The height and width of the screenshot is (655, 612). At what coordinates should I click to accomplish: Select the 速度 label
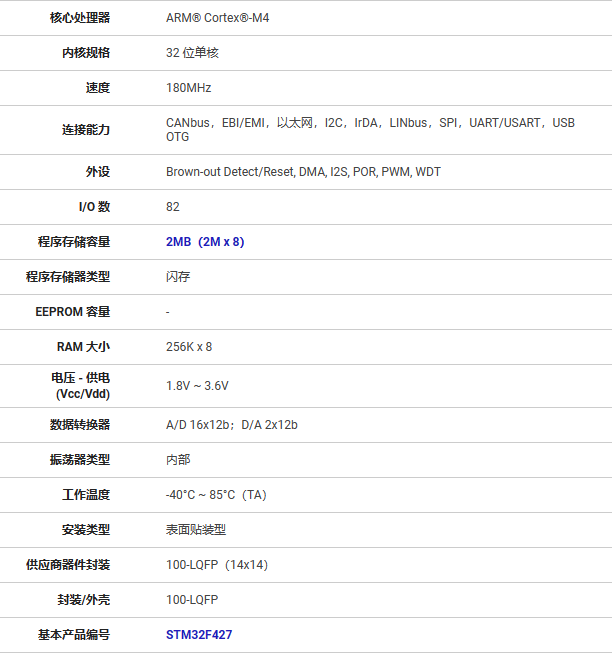(x=98, y=88)
